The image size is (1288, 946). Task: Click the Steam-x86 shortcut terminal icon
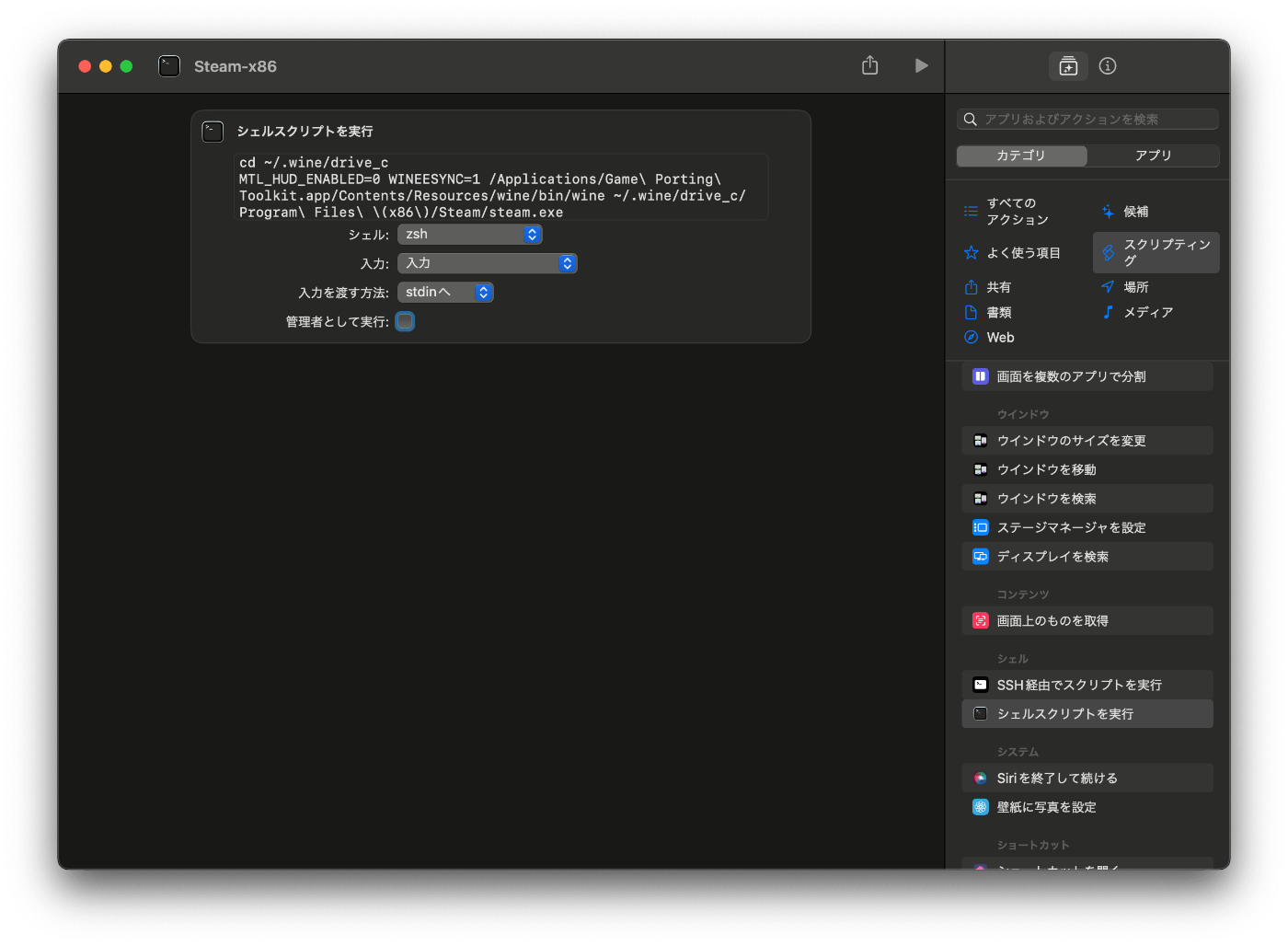pyautogui.click(x=169, y=66)
